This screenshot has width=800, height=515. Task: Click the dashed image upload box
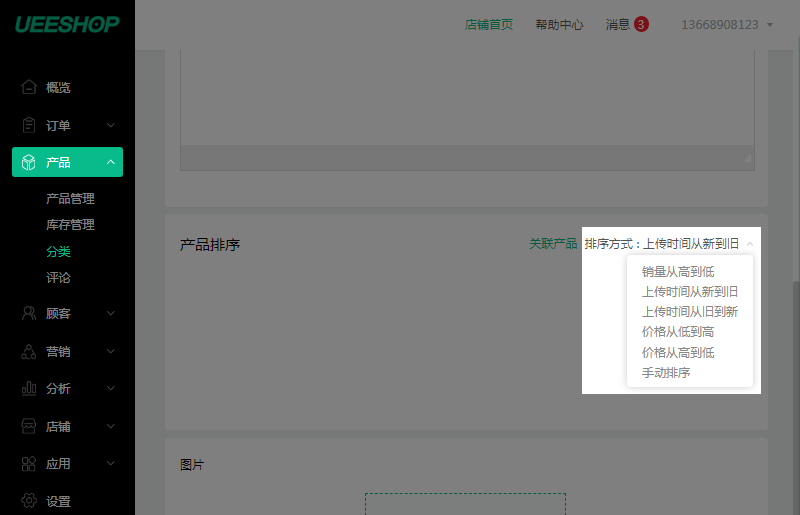tap(465, 504)
